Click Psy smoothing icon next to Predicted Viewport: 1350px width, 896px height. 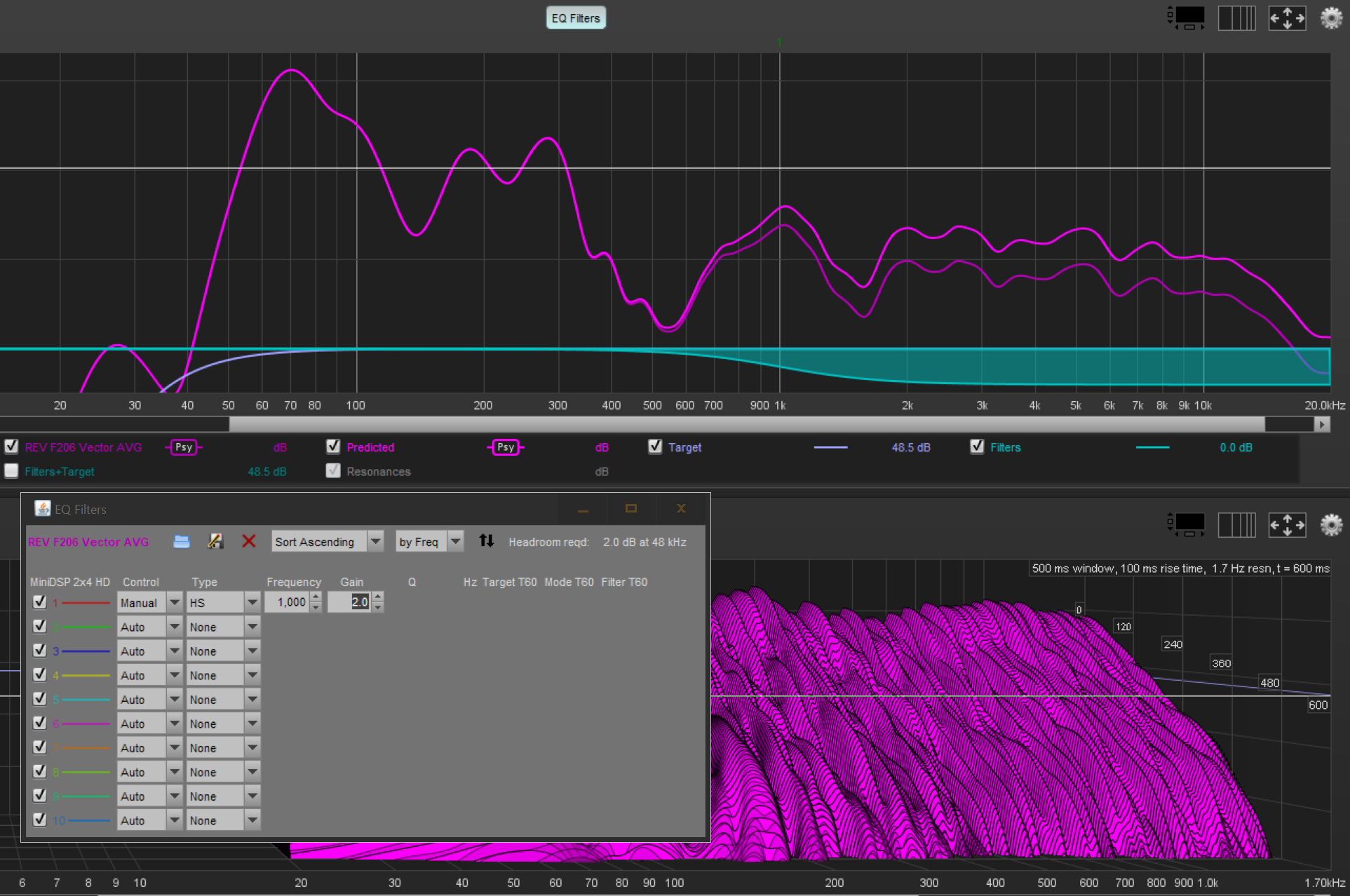click(x=506, y=447)
